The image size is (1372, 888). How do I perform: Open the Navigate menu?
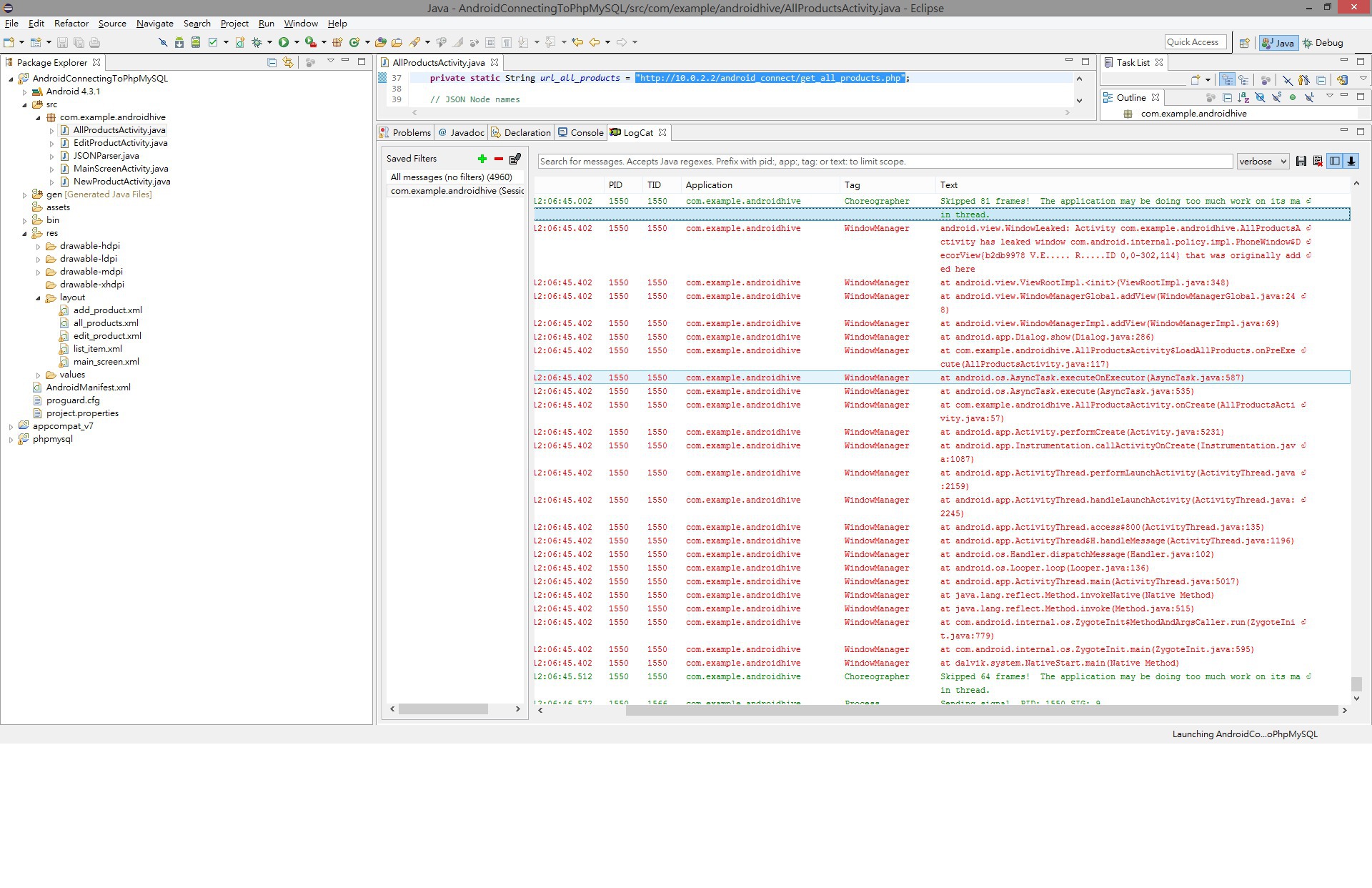coord(154,24)
